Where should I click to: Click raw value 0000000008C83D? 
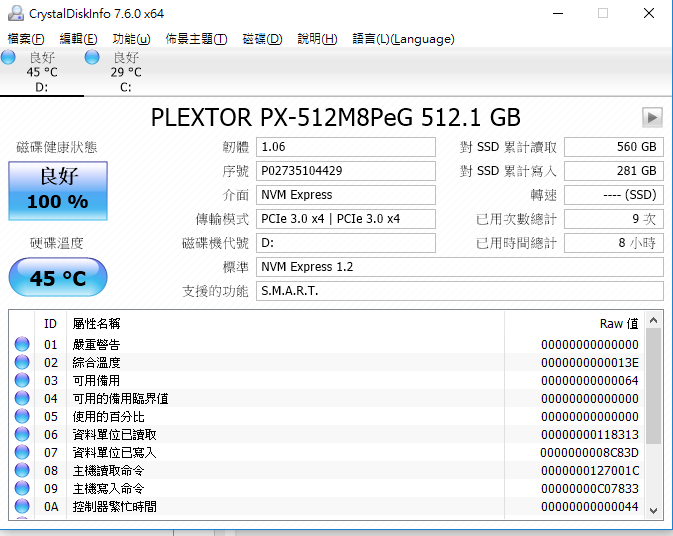click(x=590, y=453)
